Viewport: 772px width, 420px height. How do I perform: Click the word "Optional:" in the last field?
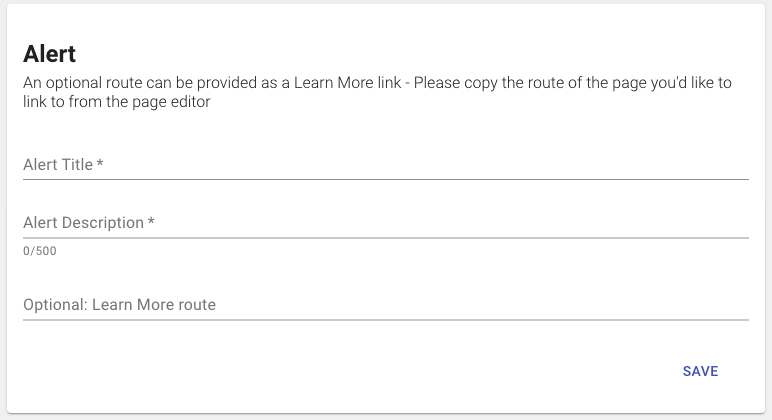click(x=55, y=305)
